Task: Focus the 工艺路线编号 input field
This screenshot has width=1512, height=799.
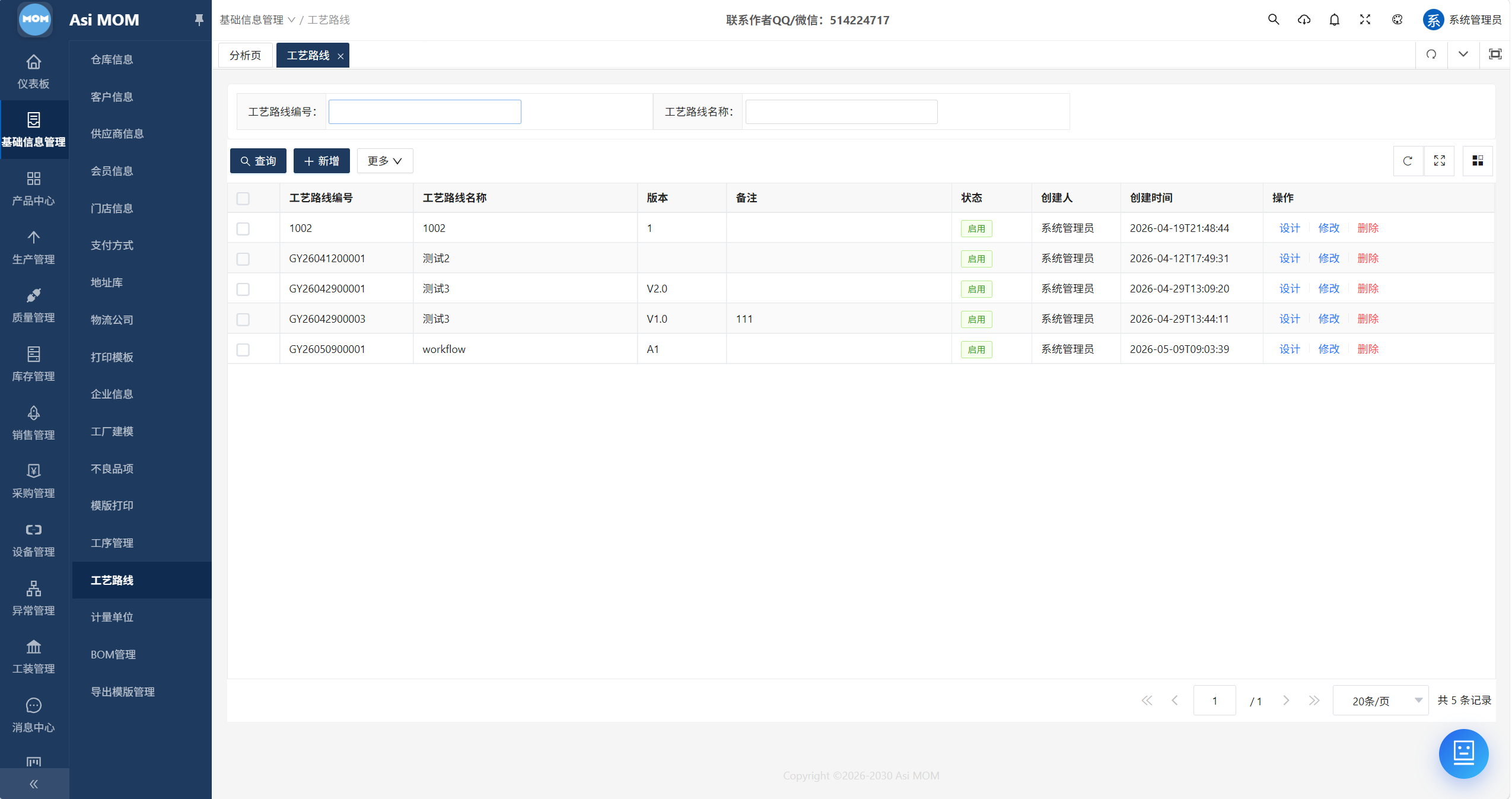Action: (x=425, y=112)
